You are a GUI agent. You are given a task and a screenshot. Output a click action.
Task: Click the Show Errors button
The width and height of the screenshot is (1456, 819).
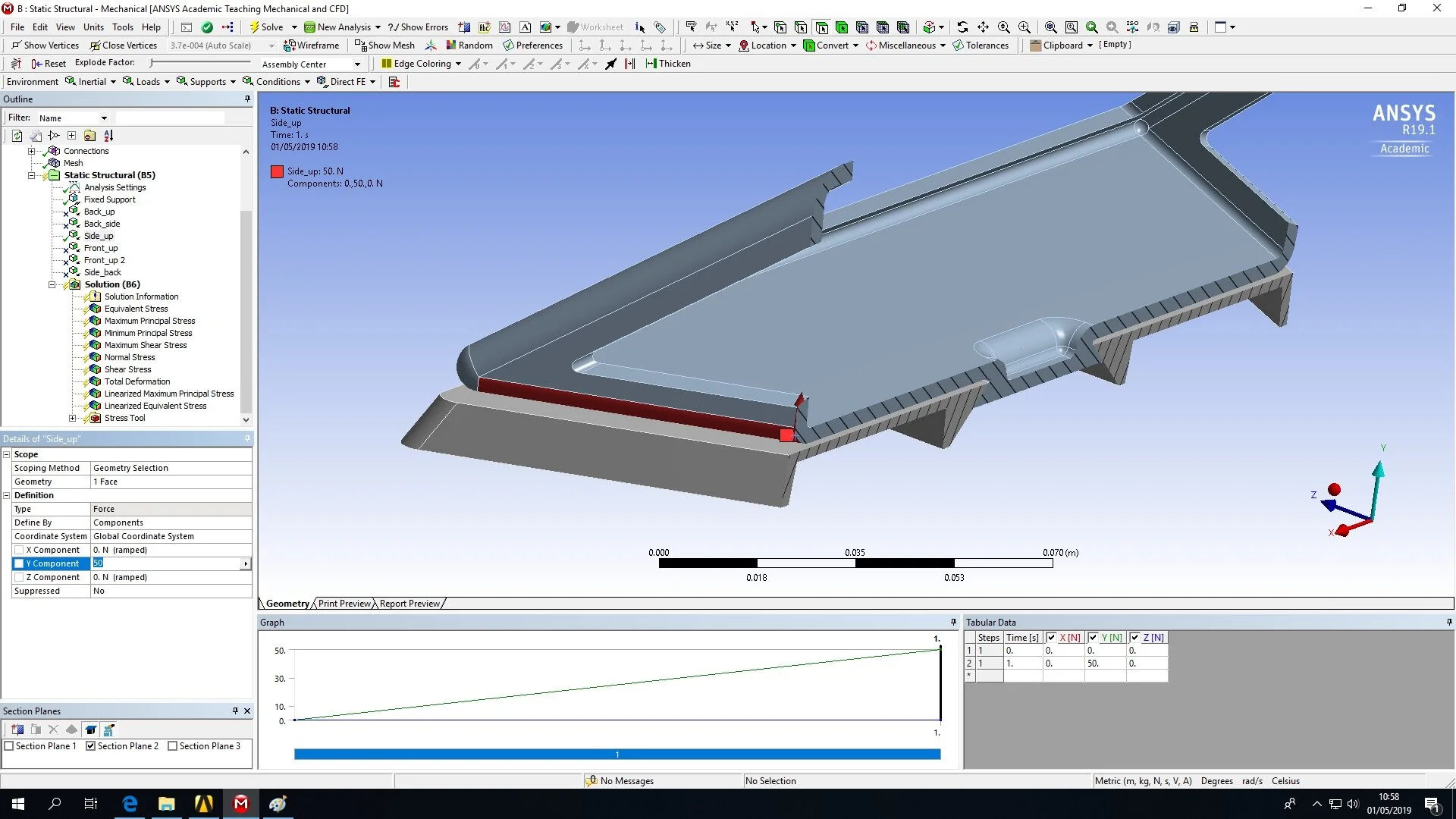(418, 27)
